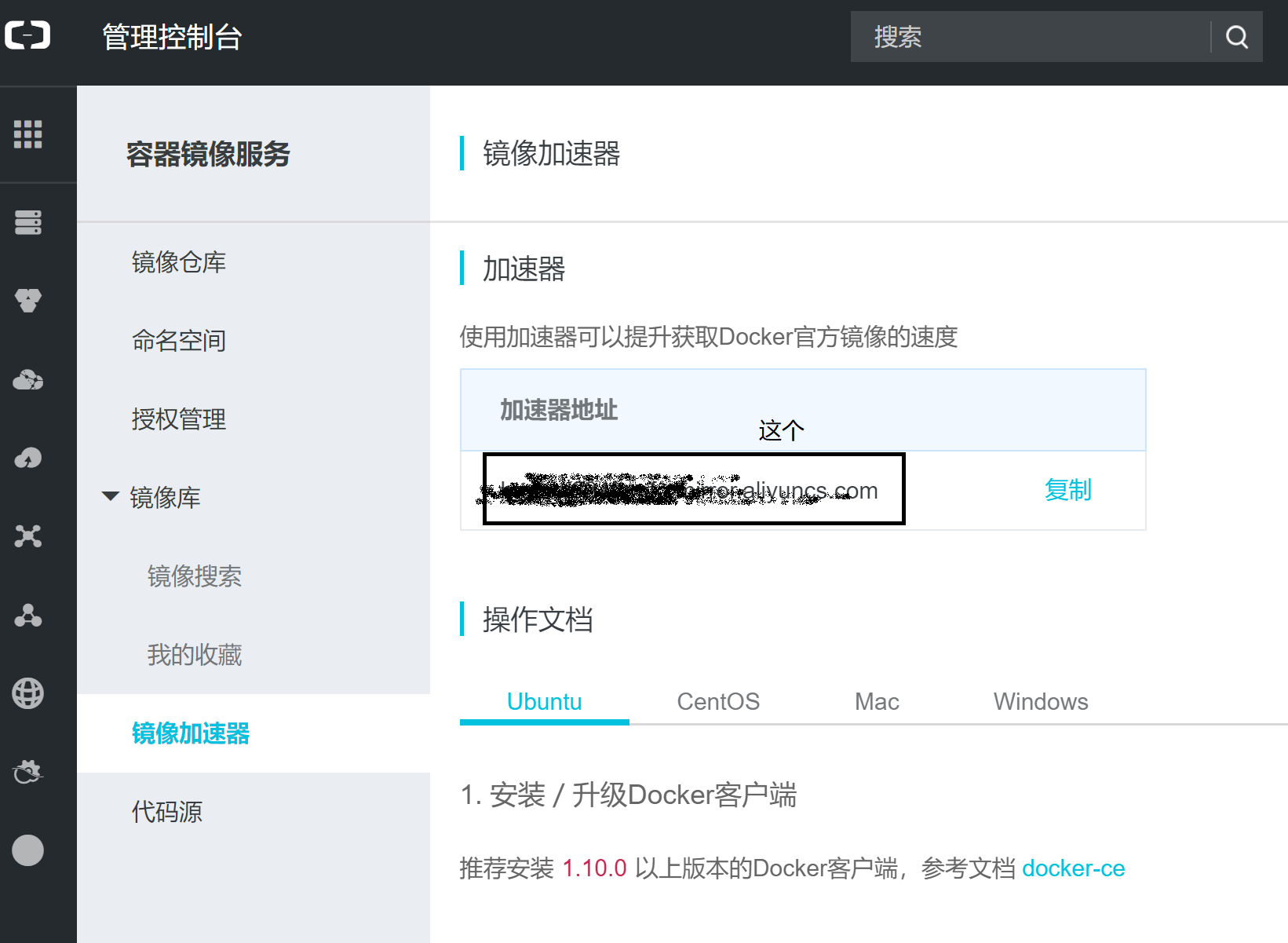This screenshot has width=1288, height=943.
Task: Select the orbiting gear sidebar icon
Action: pyautogui.click(x=28, y=772)
